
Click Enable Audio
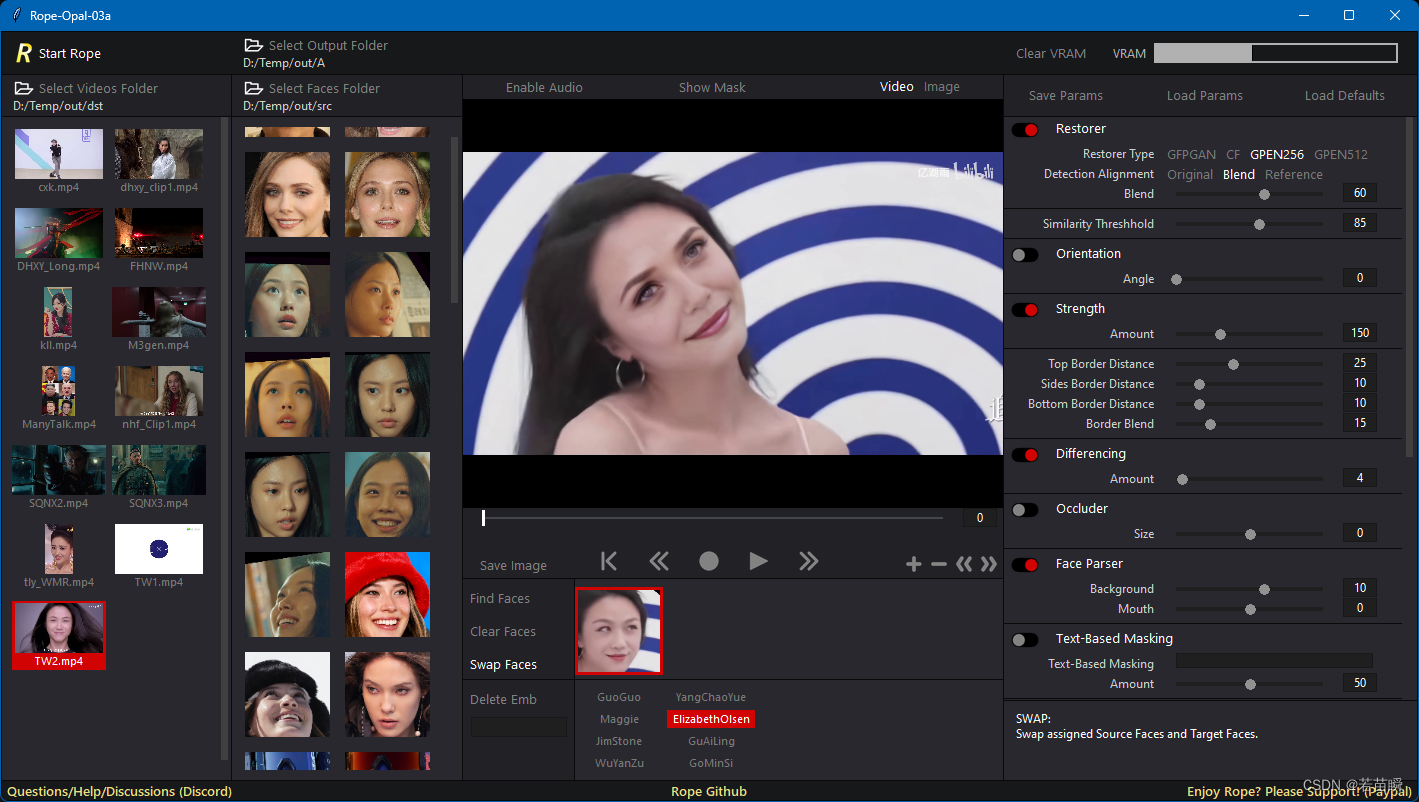point(544,87)
